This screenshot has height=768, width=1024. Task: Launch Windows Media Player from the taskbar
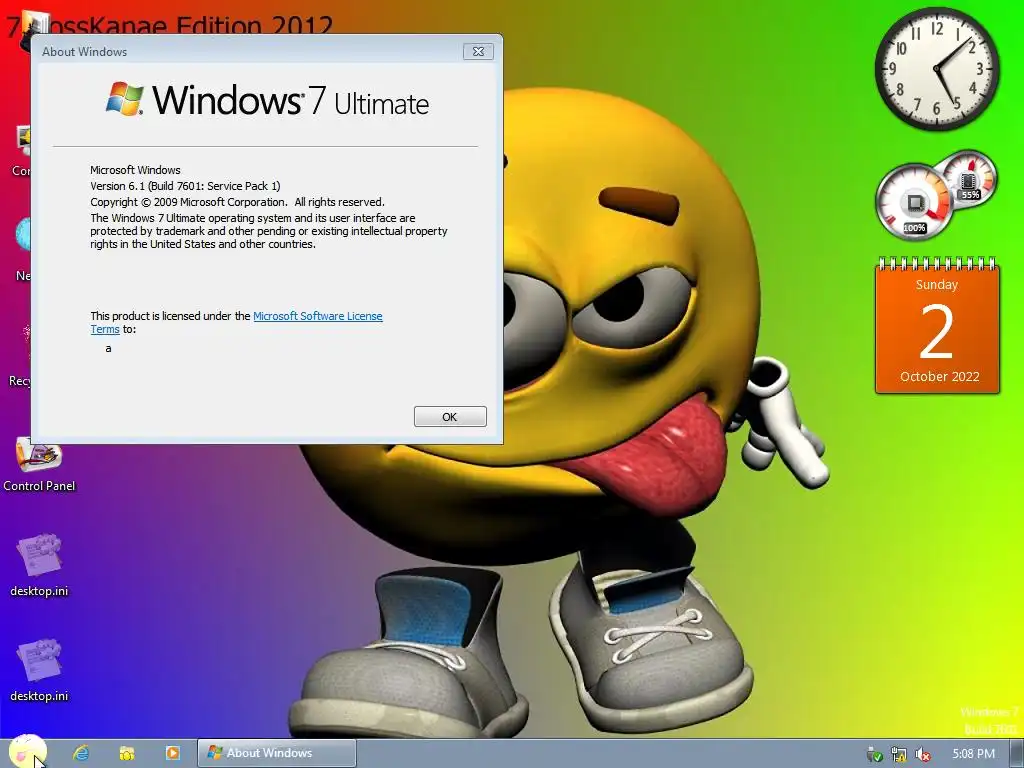(x=172, y=753)
